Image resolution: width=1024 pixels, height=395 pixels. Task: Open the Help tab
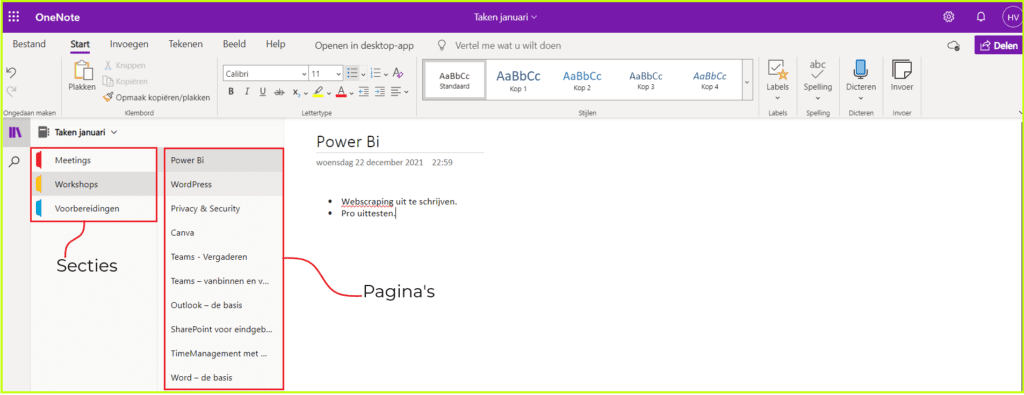tap(276, 44)
